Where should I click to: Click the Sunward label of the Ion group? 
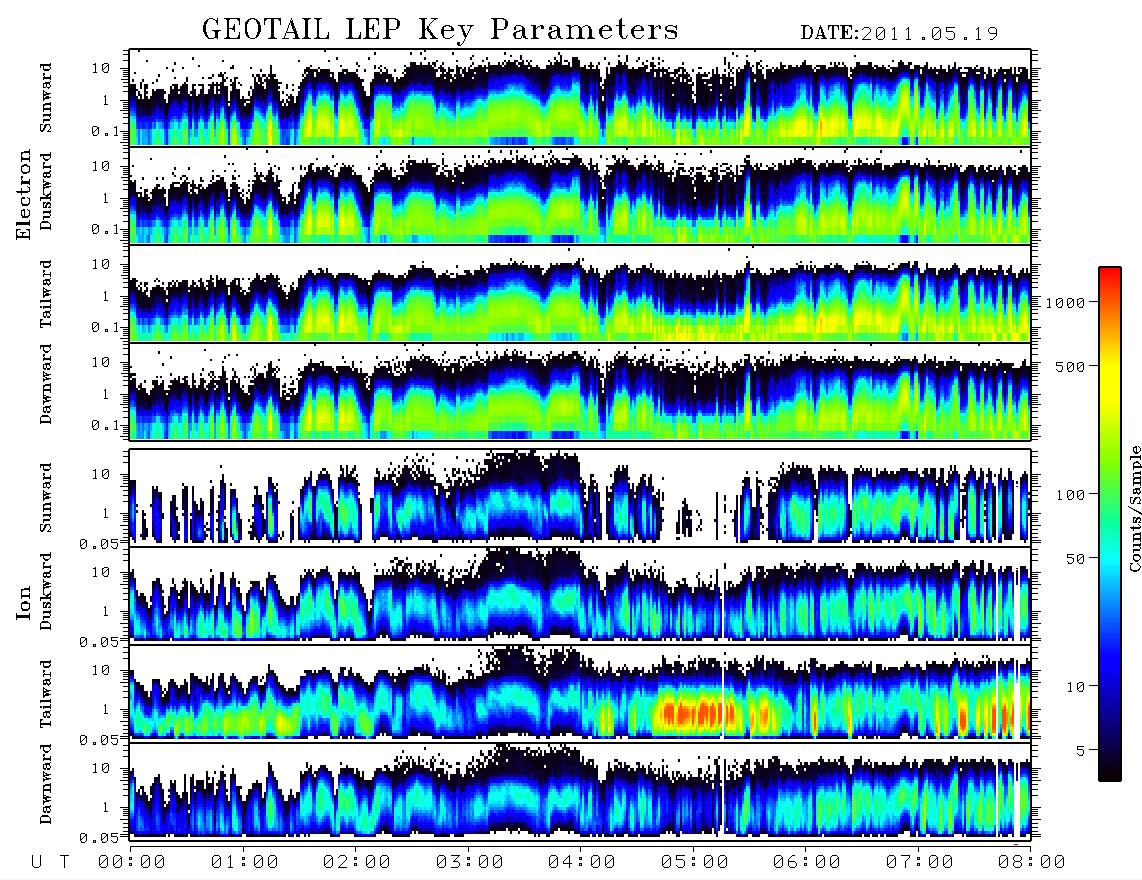[x=46, y=497]
